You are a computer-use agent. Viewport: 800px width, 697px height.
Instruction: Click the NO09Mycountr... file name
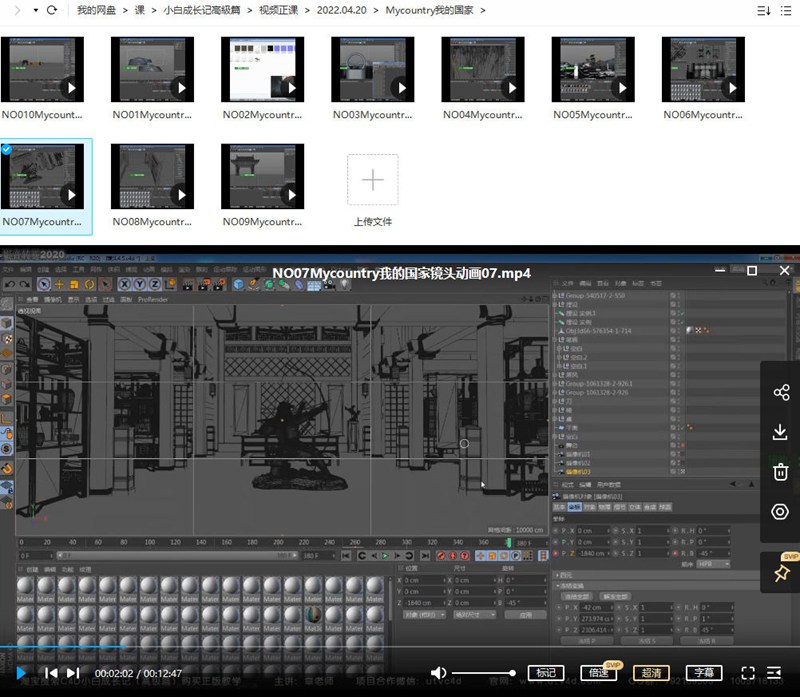[x=262, y=222]
